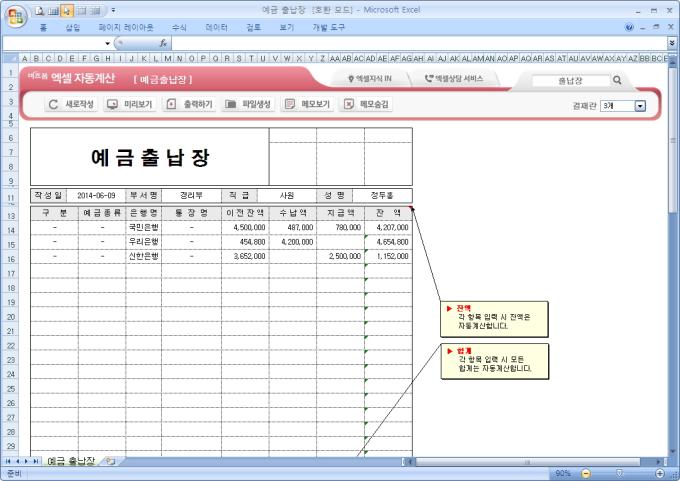Click the zoom in plus button

tap(660, 474)
